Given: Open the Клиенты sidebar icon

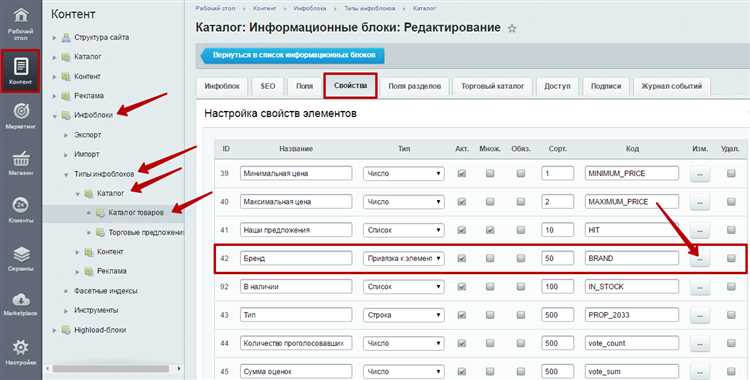Looking at the screenshot, I should coord(21,204).
